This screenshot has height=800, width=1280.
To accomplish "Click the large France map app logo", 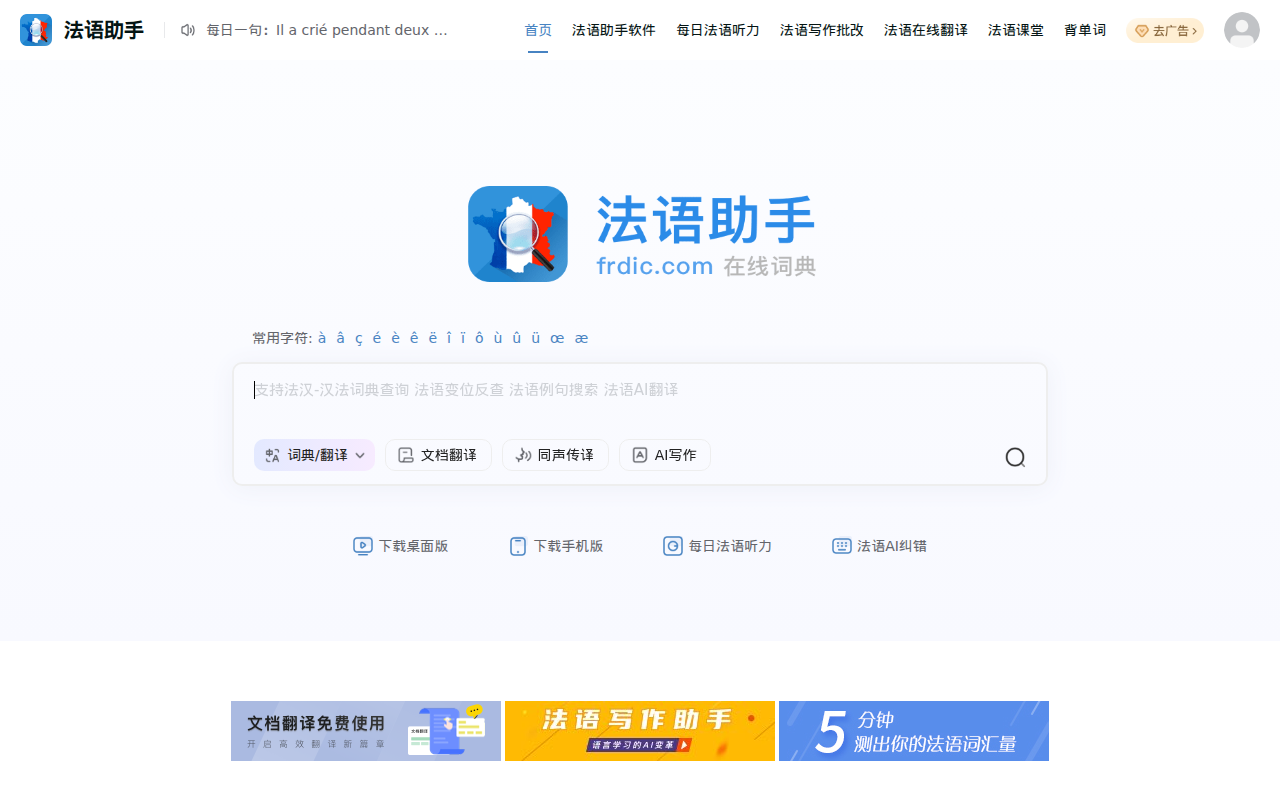I will 518,234.
